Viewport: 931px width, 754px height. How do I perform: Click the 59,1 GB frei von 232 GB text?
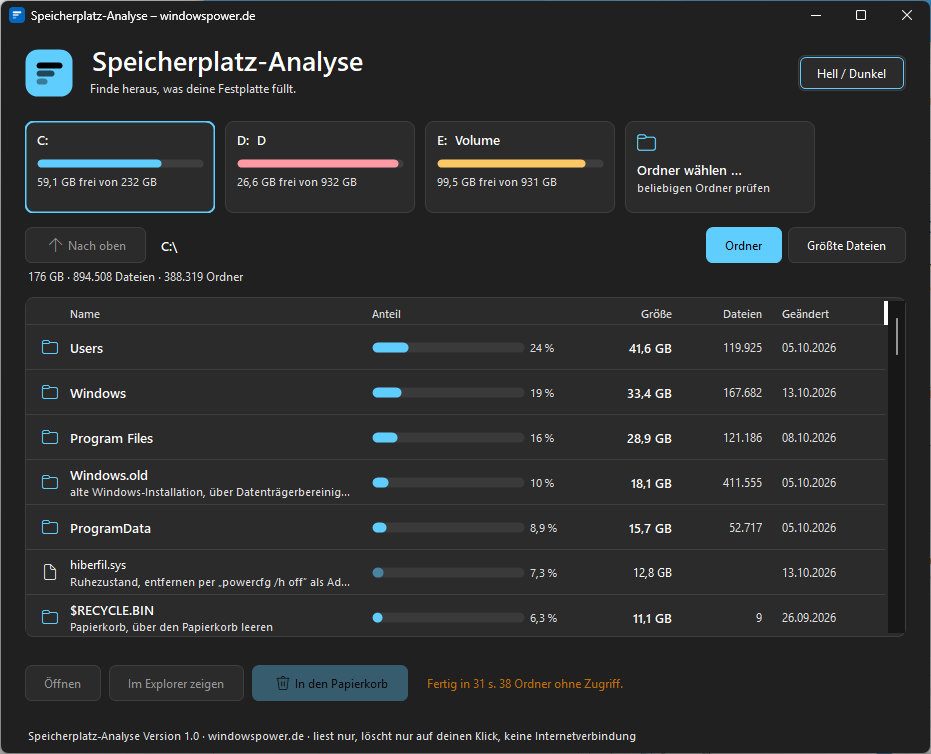click(x=97, y=182)
